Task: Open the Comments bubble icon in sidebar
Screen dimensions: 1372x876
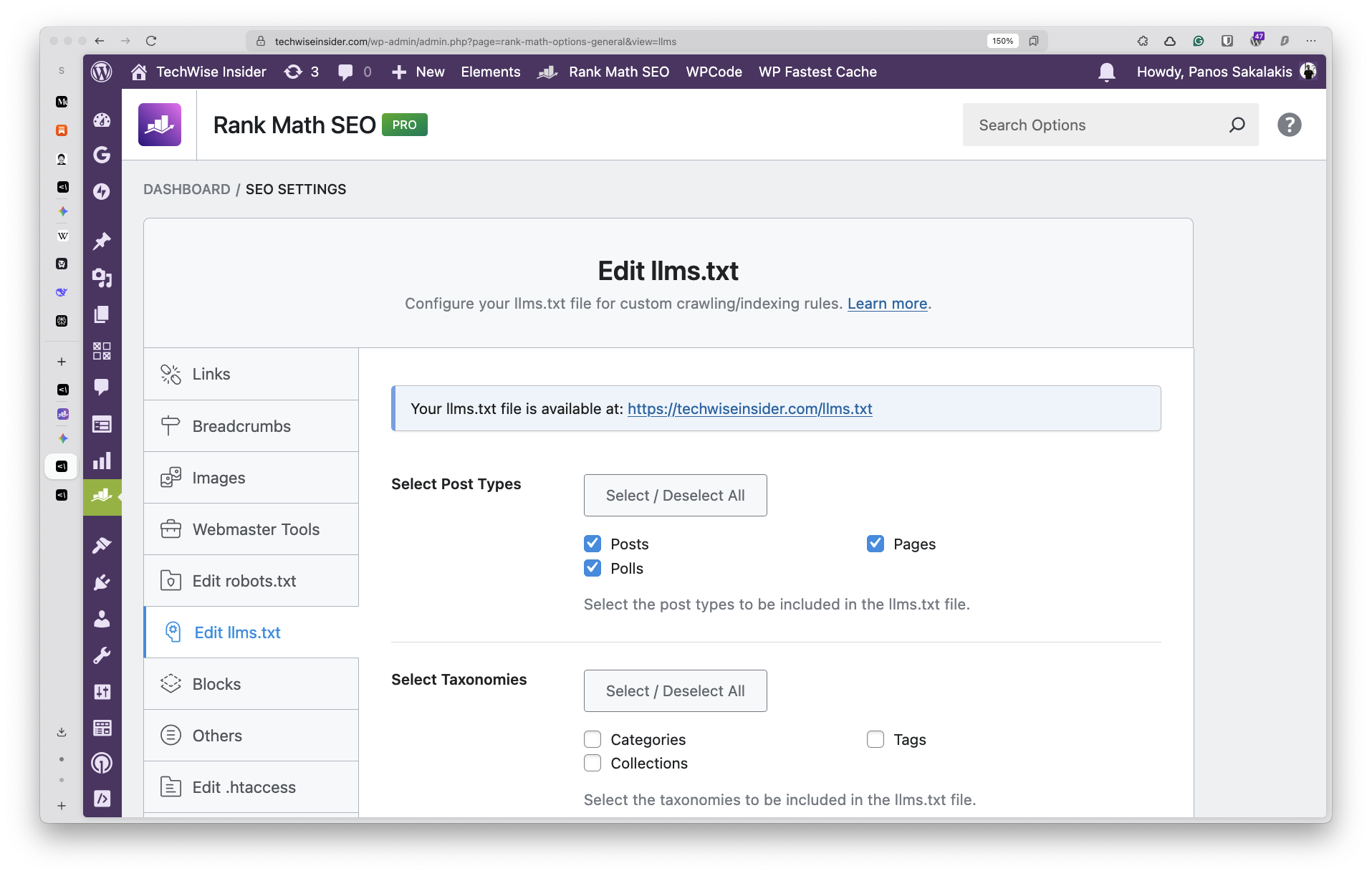Action: point(102,388)
